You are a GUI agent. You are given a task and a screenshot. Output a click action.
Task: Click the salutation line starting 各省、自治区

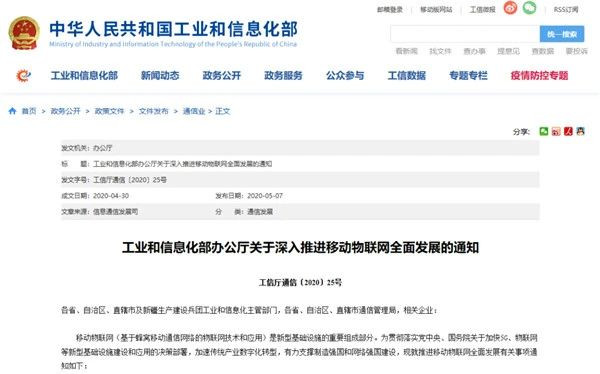click(249, 310)
